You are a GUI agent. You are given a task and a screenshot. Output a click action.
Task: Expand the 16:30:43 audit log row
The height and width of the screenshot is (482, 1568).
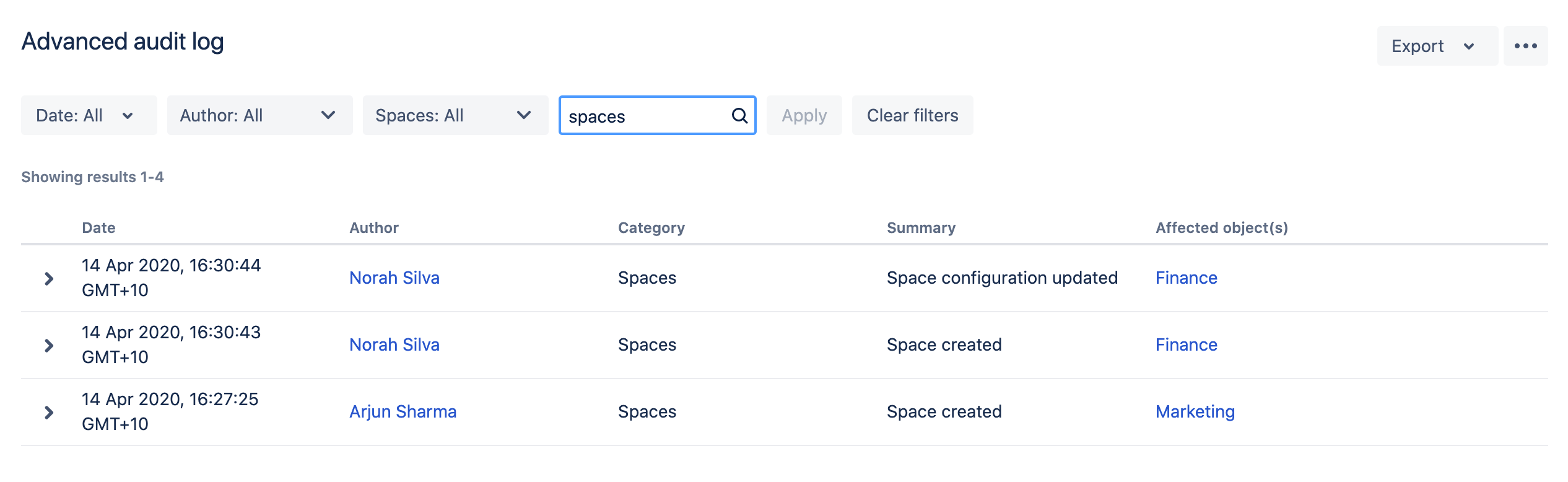click(49, 345)
